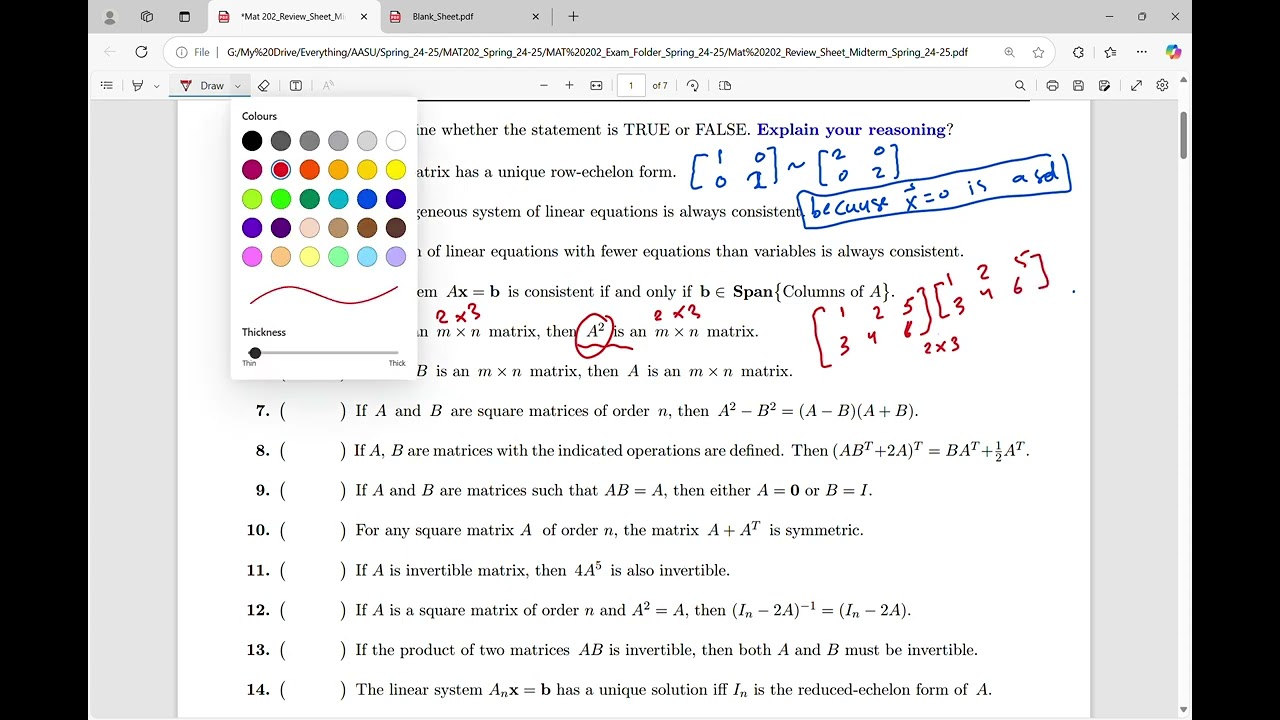
Task: Open Edge Settings and more menu
Action: [1143, 52]
